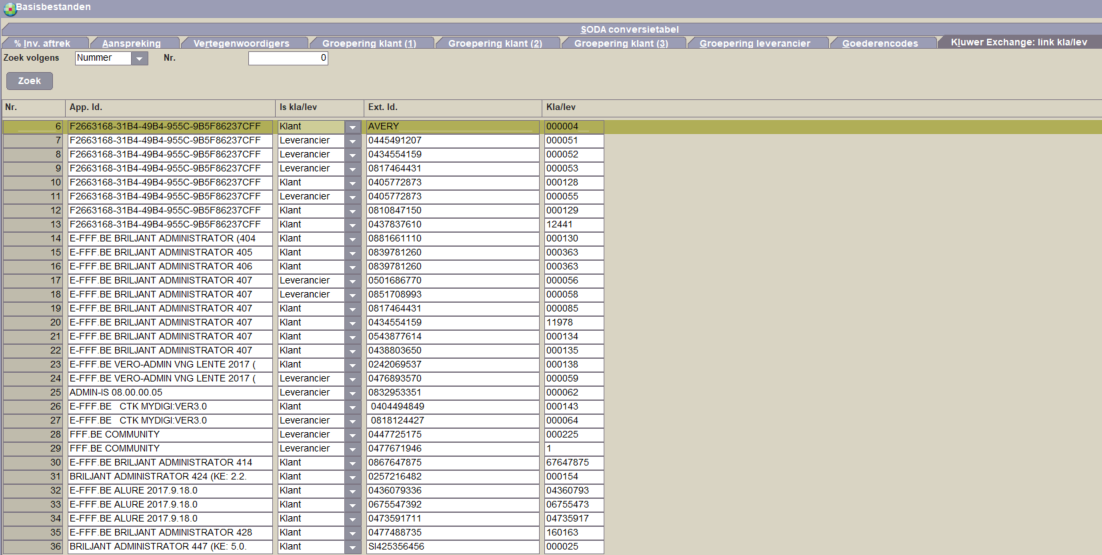Click the Basisbestanden application icon
The height and width of the screenshot is (555, 1102).
point(9,7)
